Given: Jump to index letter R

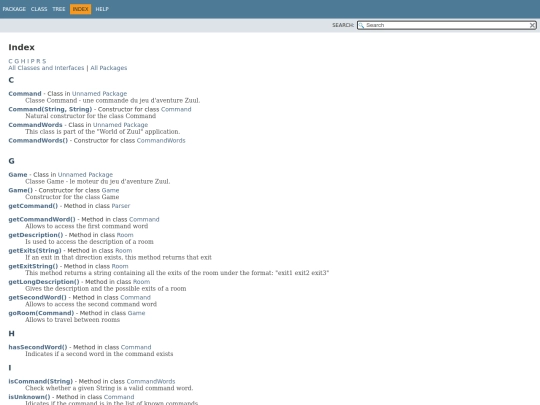Looking at the screenshot, I should coord(38,61).
